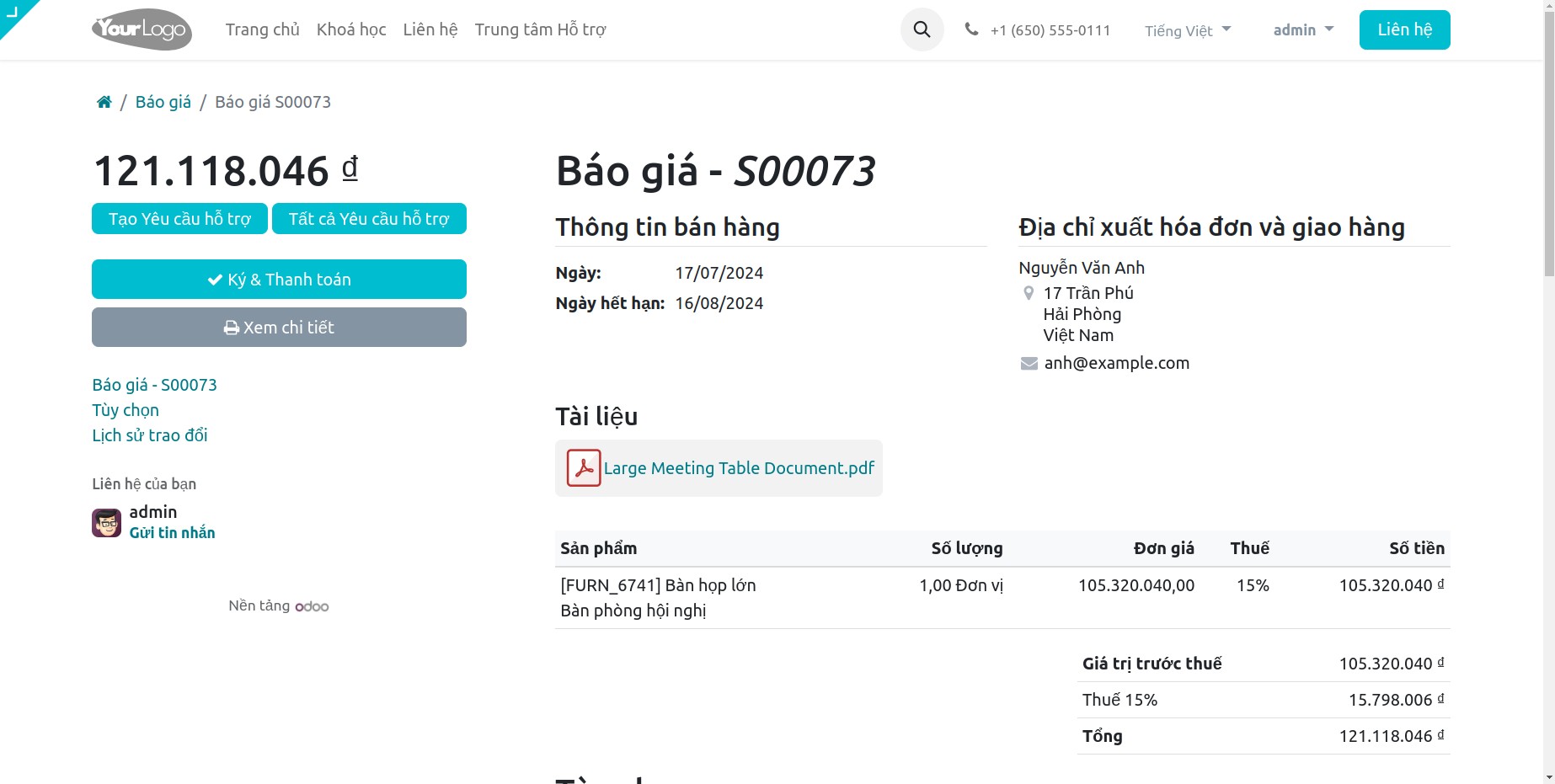Open Large Meeting Table Document.pdf link
The image size is (1555, 784).
point(739,468)
